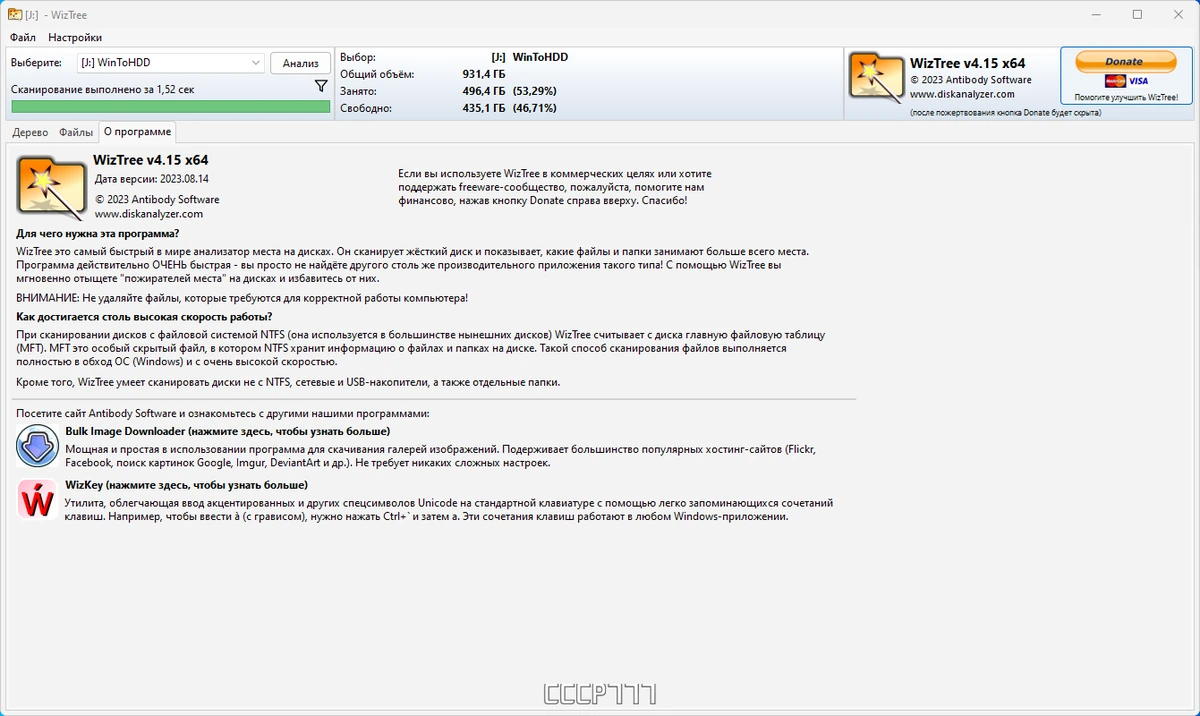Click the Bulk Image Downloader icon
This screenshot has height=716, width=1200.
[37, 445]
